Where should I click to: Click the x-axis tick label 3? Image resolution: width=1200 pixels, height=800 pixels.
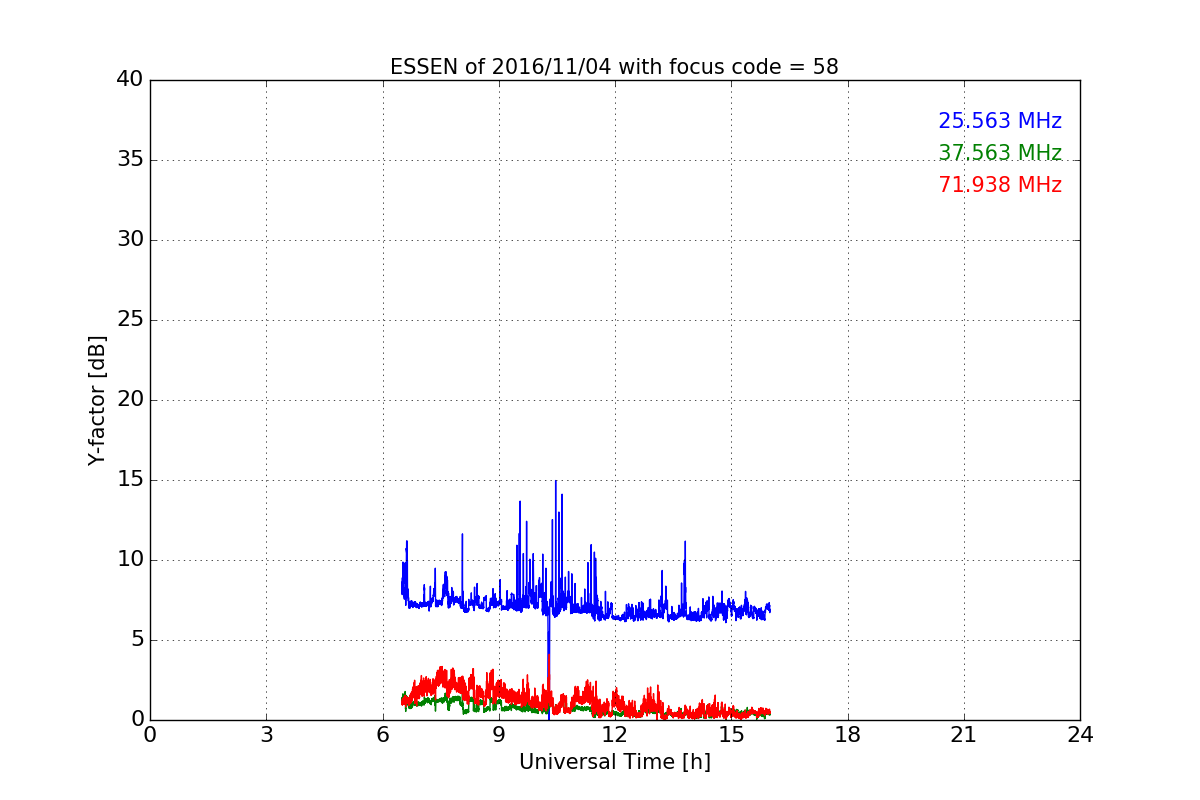[266, 735]
